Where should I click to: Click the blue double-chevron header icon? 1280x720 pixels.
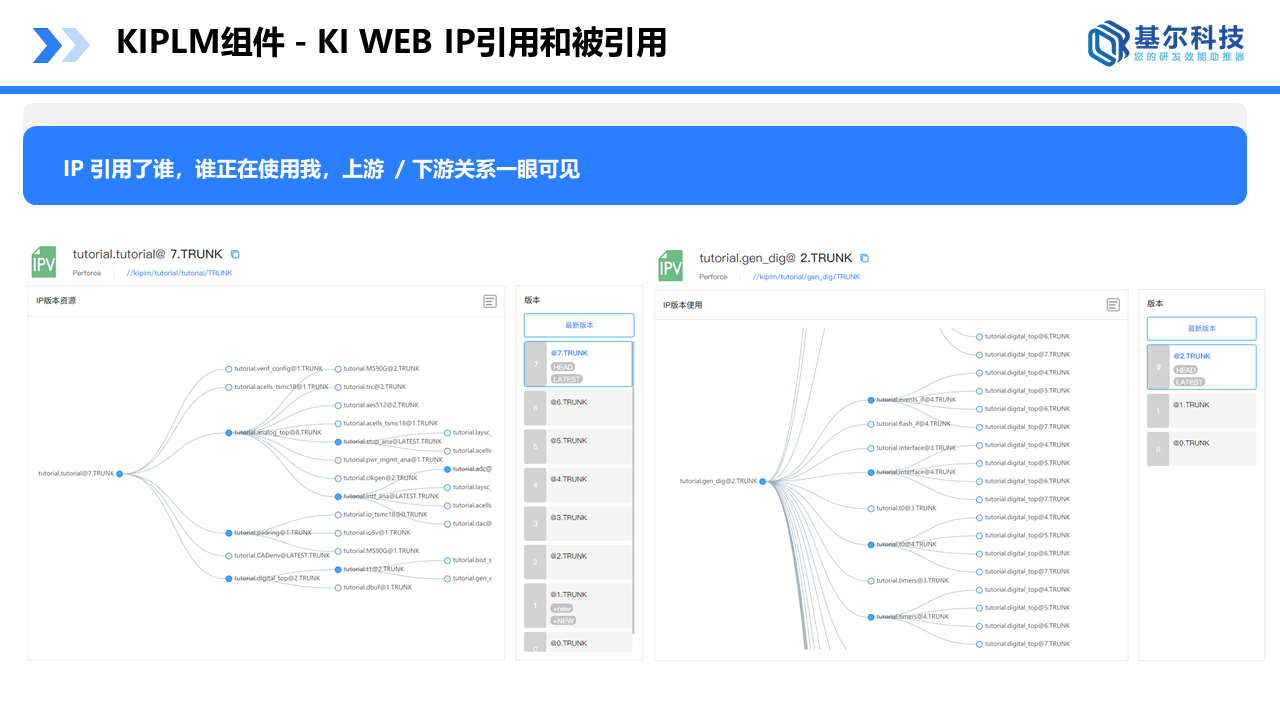(x=62, y=43)
